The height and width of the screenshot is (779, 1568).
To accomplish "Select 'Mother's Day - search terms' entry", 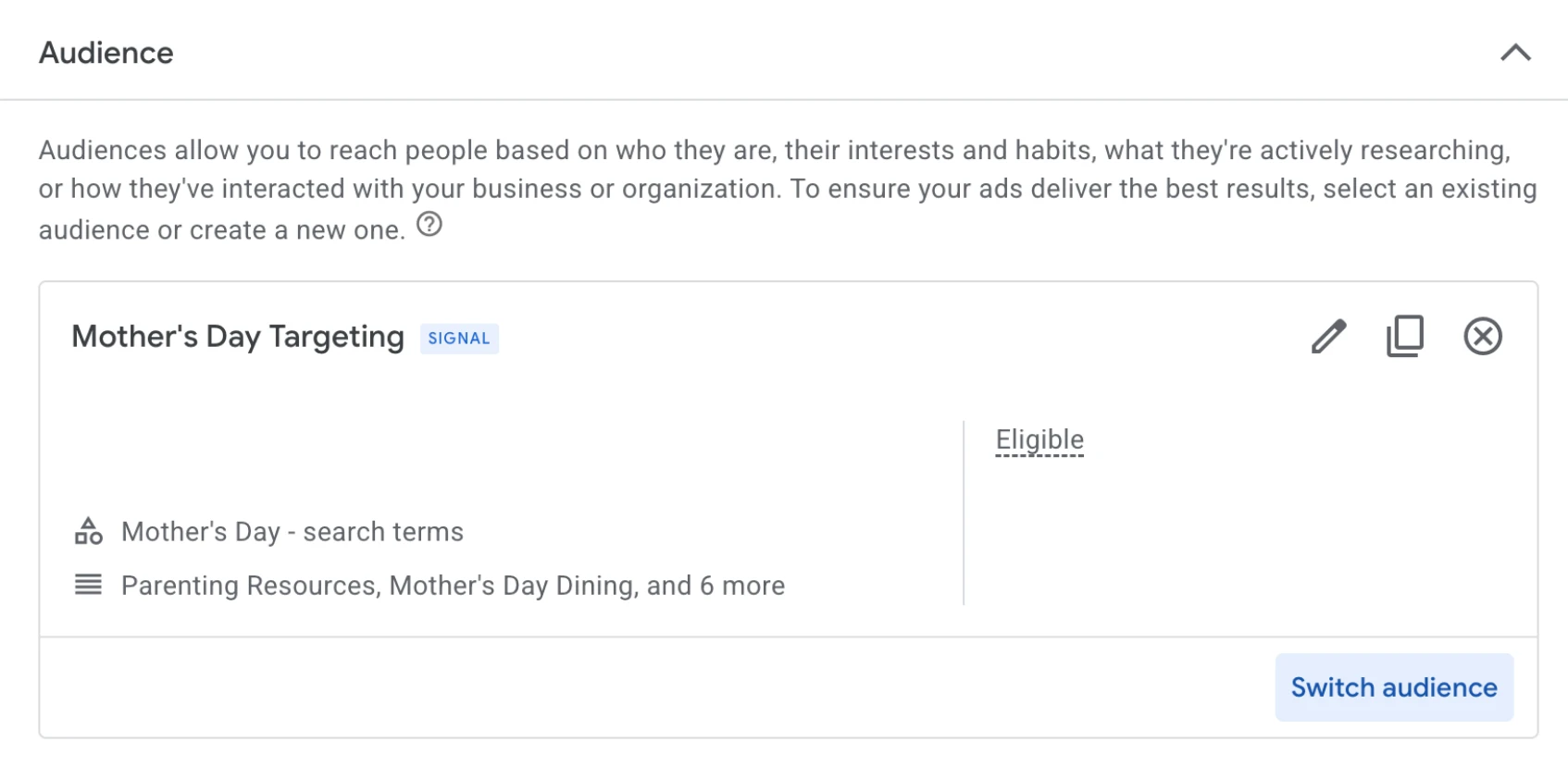I will [292, 531].
